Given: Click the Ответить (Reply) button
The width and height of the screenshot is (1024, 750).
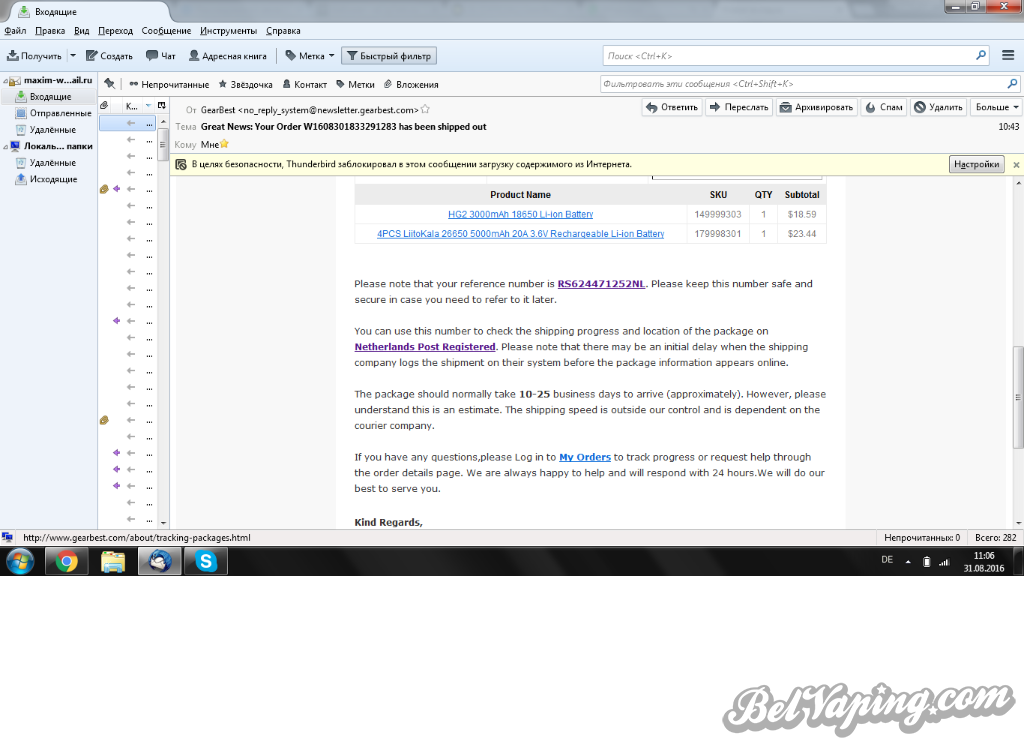Looking at the screenshot, I should click(672, 107).
